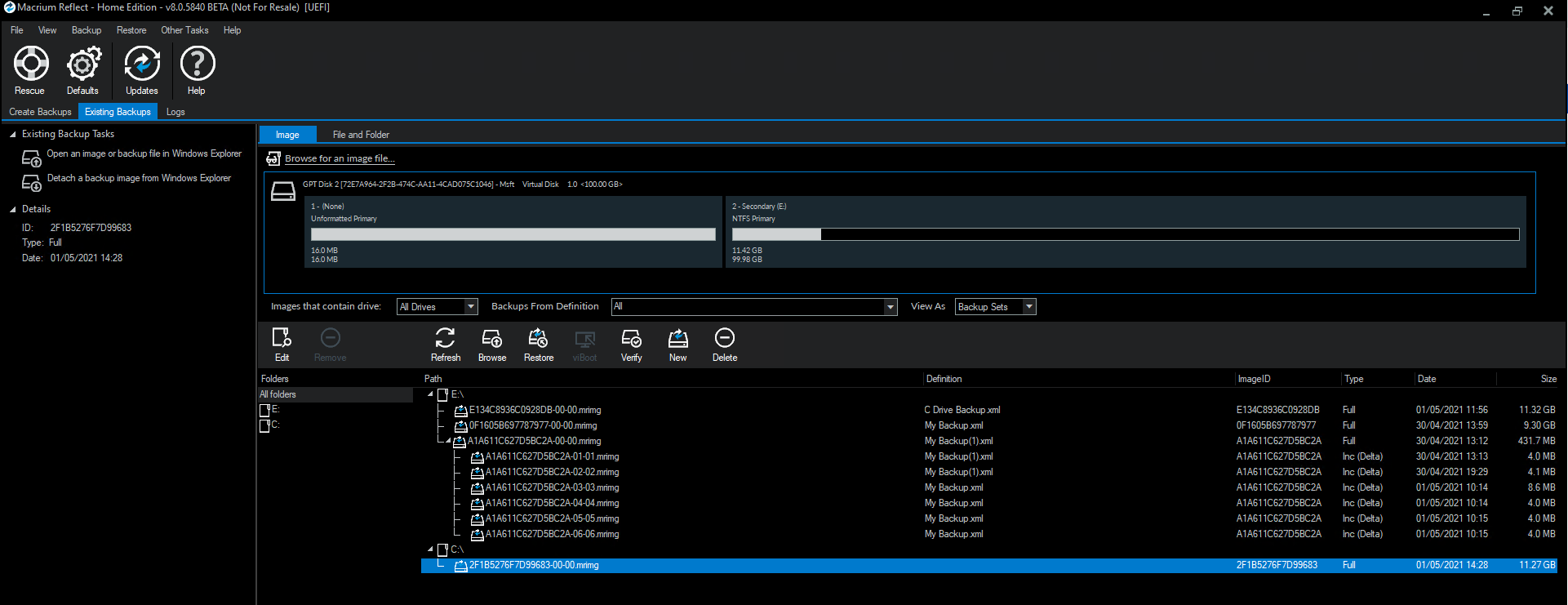Collapse the E:\ path tree node
Screen dimensions: 1568x605
(431, 394)
